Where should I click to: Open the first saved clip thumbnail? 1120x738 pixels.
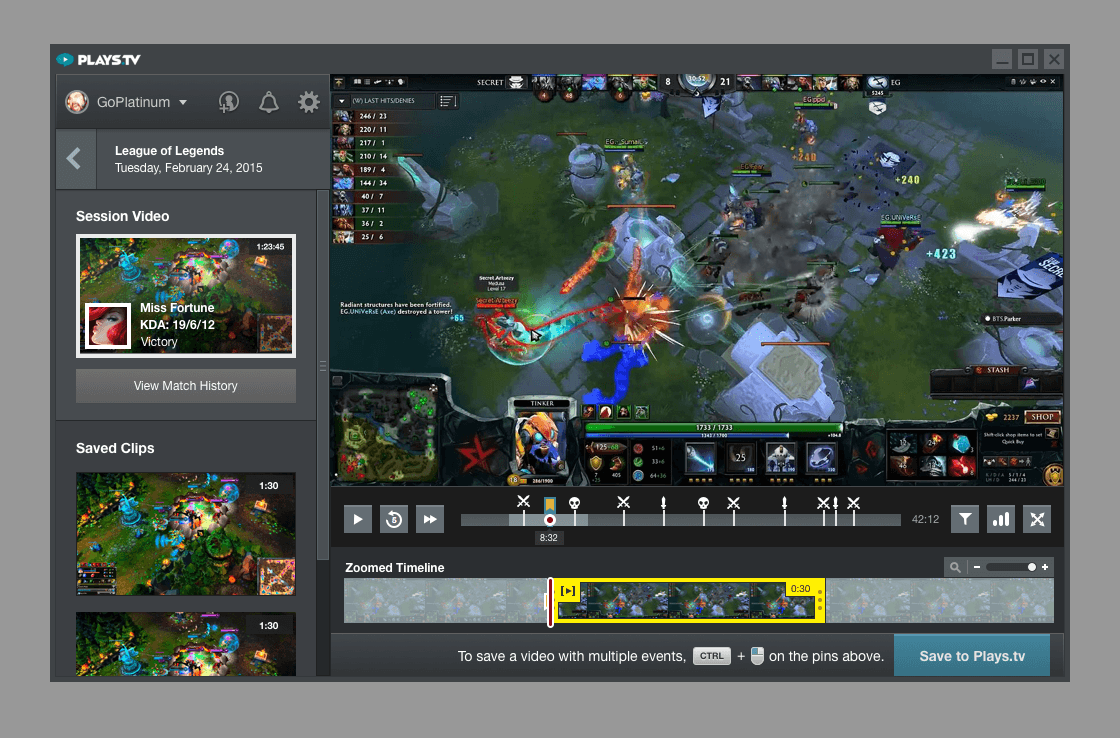click(x=186, y=534)
